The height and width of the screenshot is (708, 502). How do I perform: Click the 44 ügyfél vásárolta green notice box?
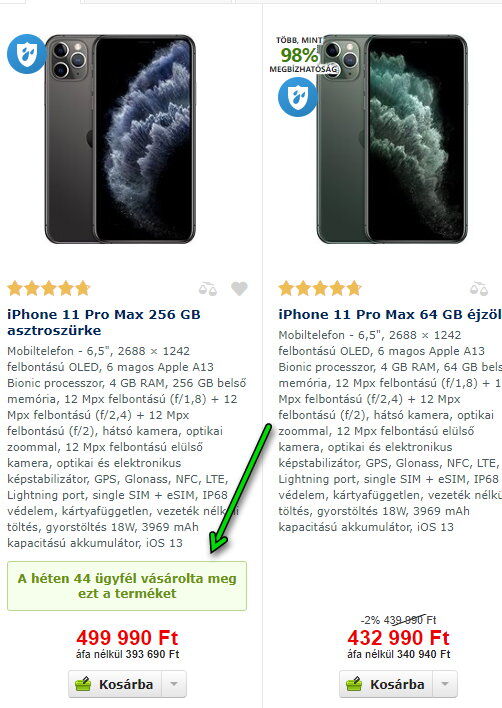(x=127, y=586)
